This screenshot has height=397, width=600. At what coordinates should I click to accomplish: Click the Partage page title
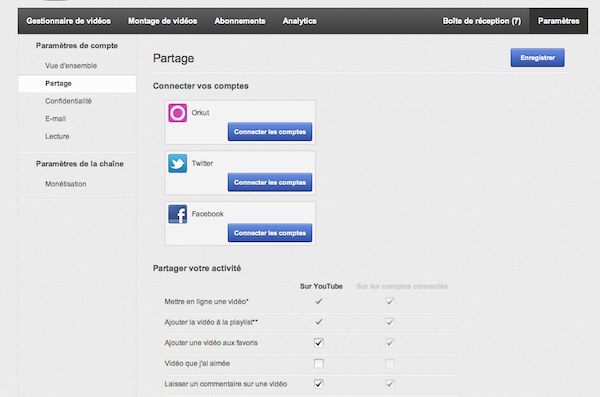[173, 59]
